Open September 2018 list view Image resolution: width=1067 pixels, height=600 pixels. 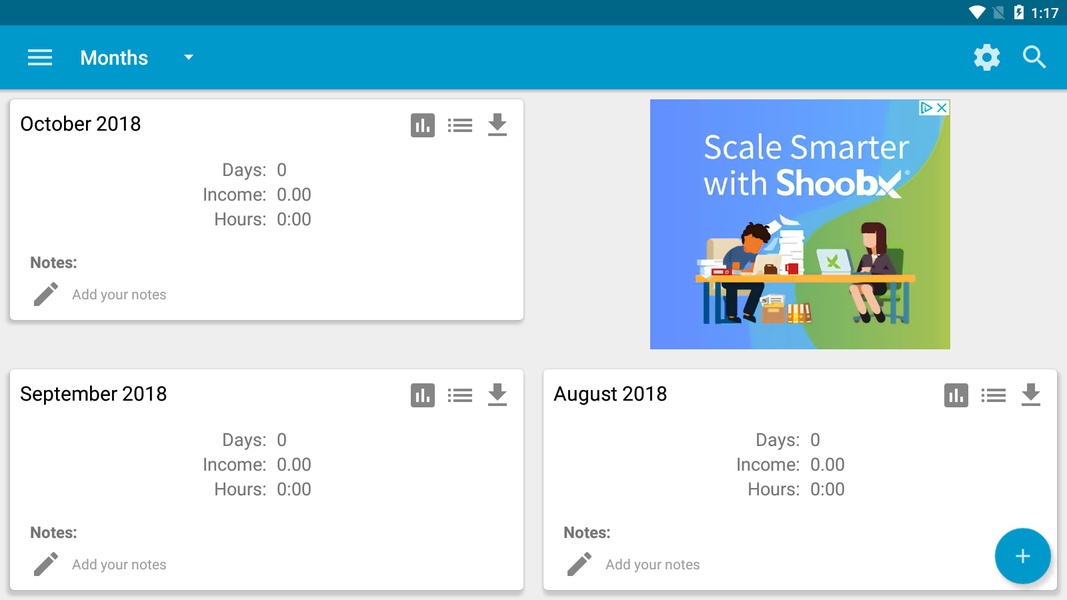[460, 395]
